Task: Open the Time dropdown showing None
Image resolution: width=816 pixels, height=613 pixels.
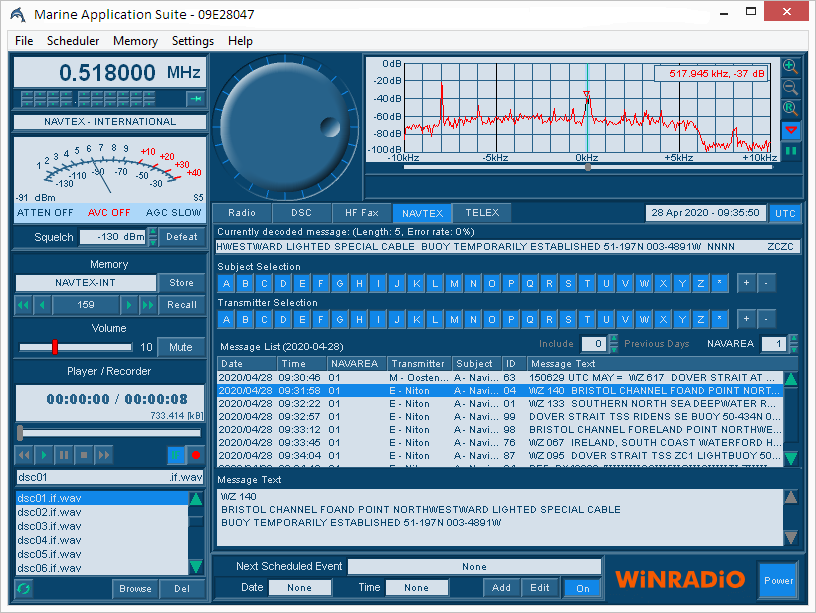Action: (x=416, y=588)
